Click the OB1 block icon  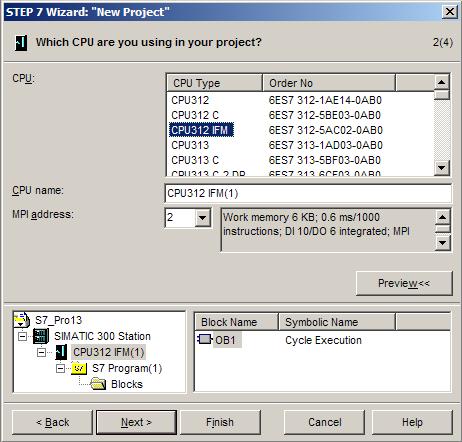pyautogui.click(x=205, y=340)
